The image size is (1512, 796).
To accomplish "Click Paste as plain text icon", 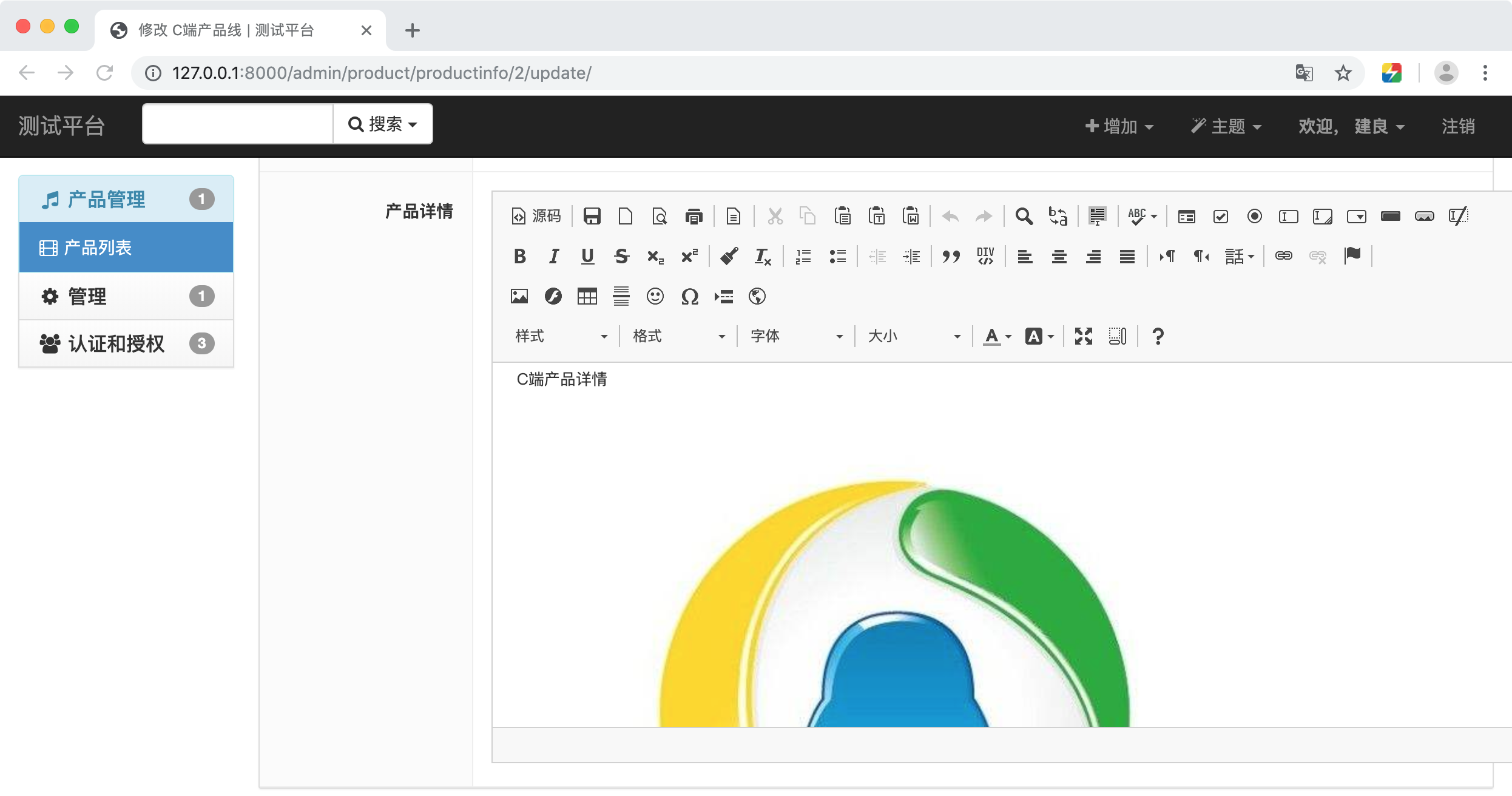I will point(876,216).
